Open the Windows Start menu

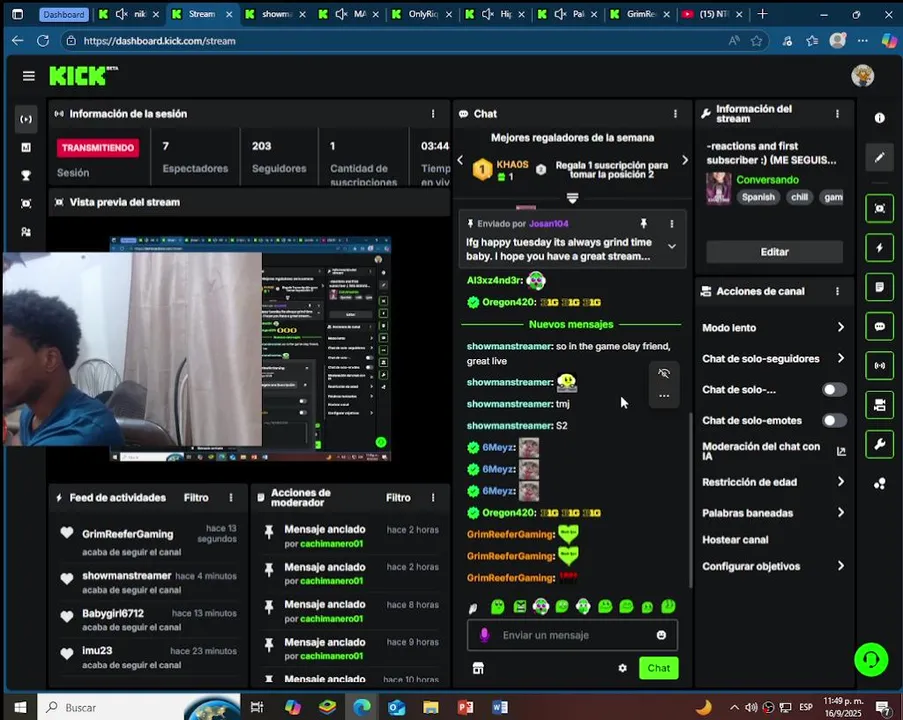[20, 707]
